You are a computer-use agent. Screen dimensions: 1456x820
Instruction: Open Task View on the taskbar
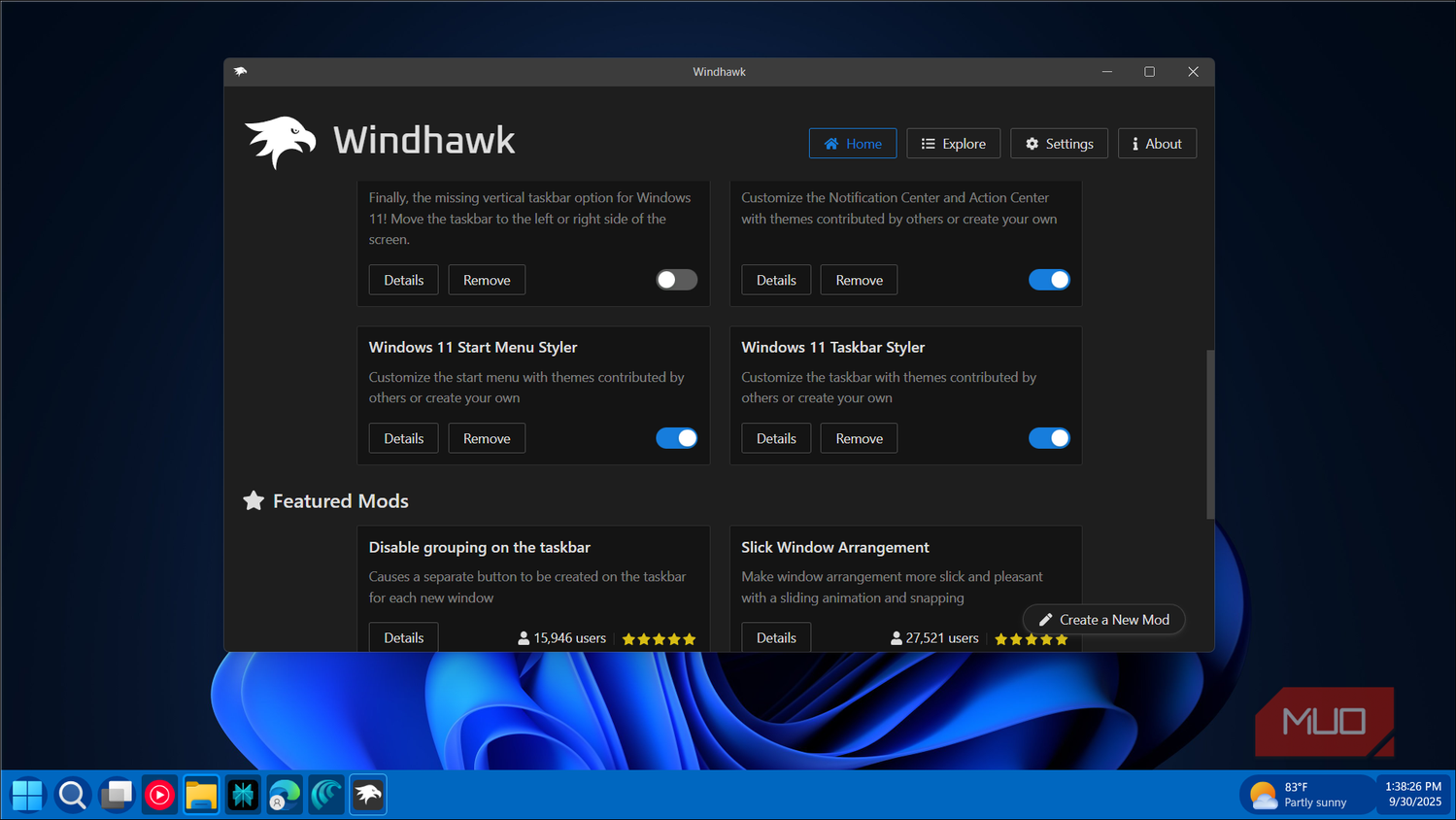tap(117, 795)
